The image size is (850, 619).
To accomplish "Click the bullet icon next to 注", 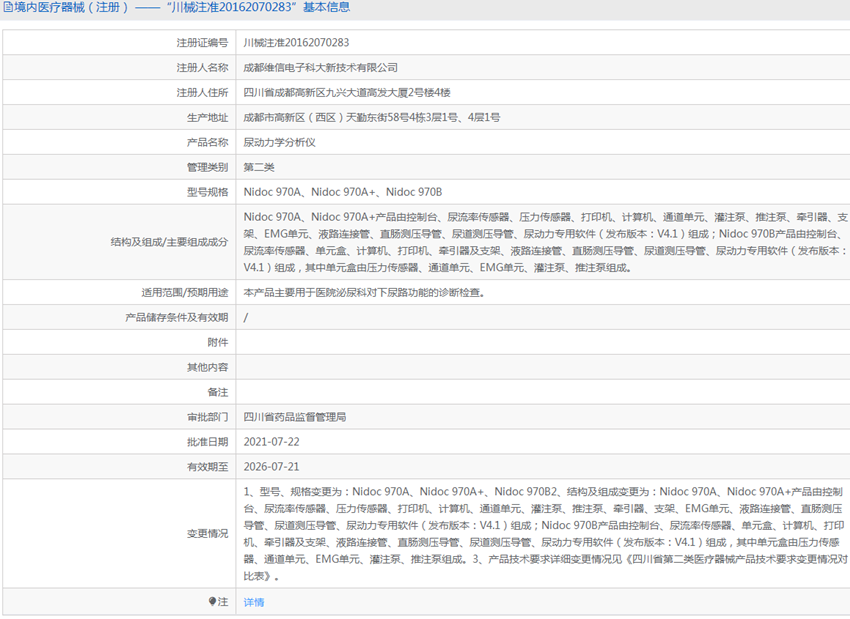I will click(x=212, y=602).
